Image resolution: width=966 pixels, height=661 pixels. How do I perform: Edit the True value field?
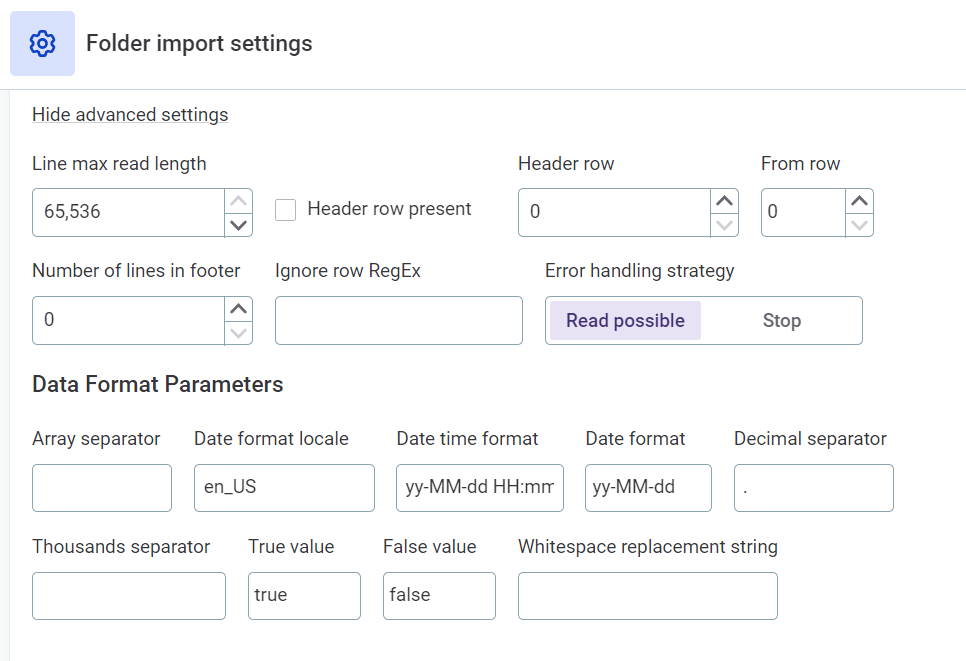tap(304, 596)
